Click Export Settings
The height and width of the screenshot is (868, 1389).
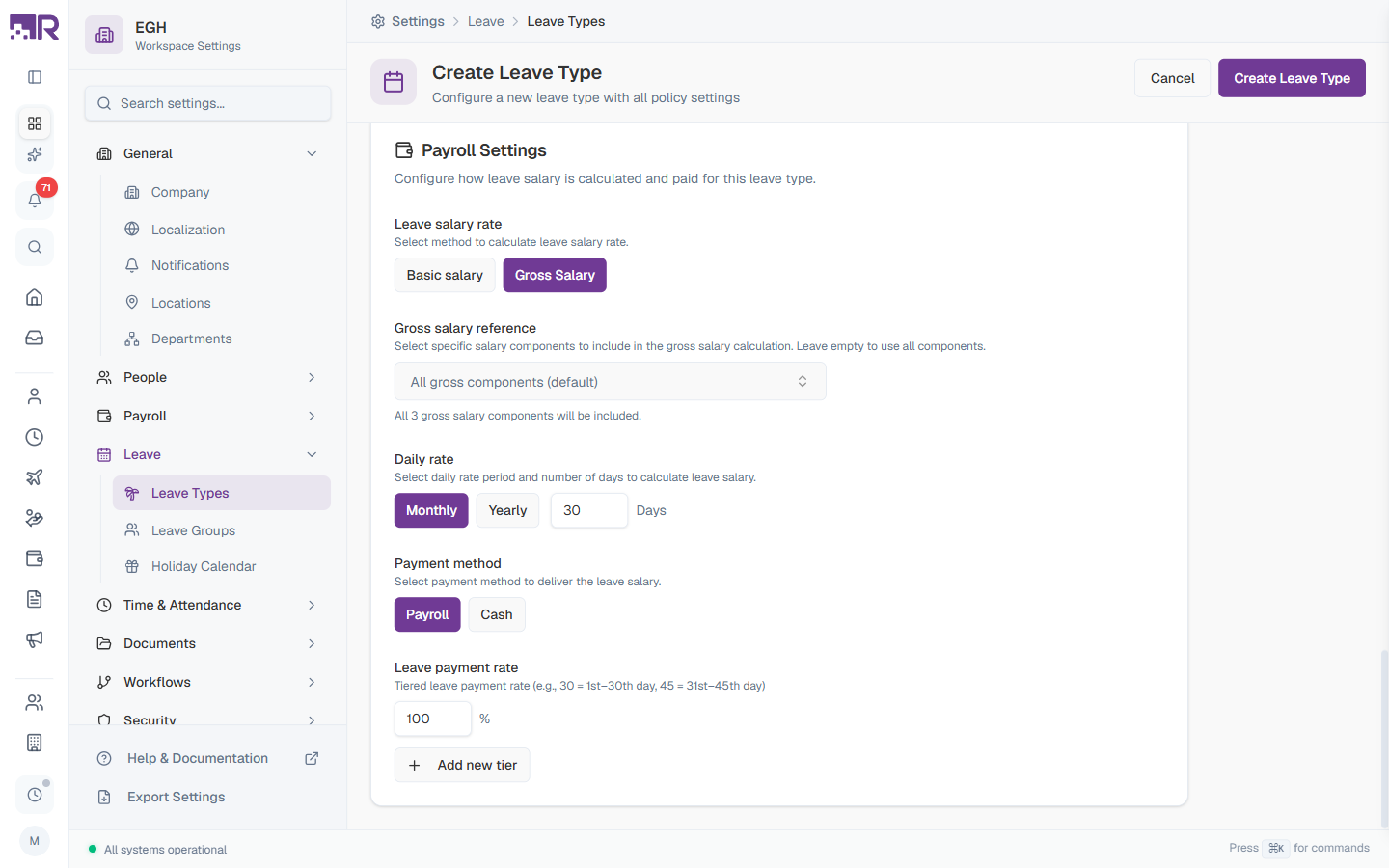[207, 797]
